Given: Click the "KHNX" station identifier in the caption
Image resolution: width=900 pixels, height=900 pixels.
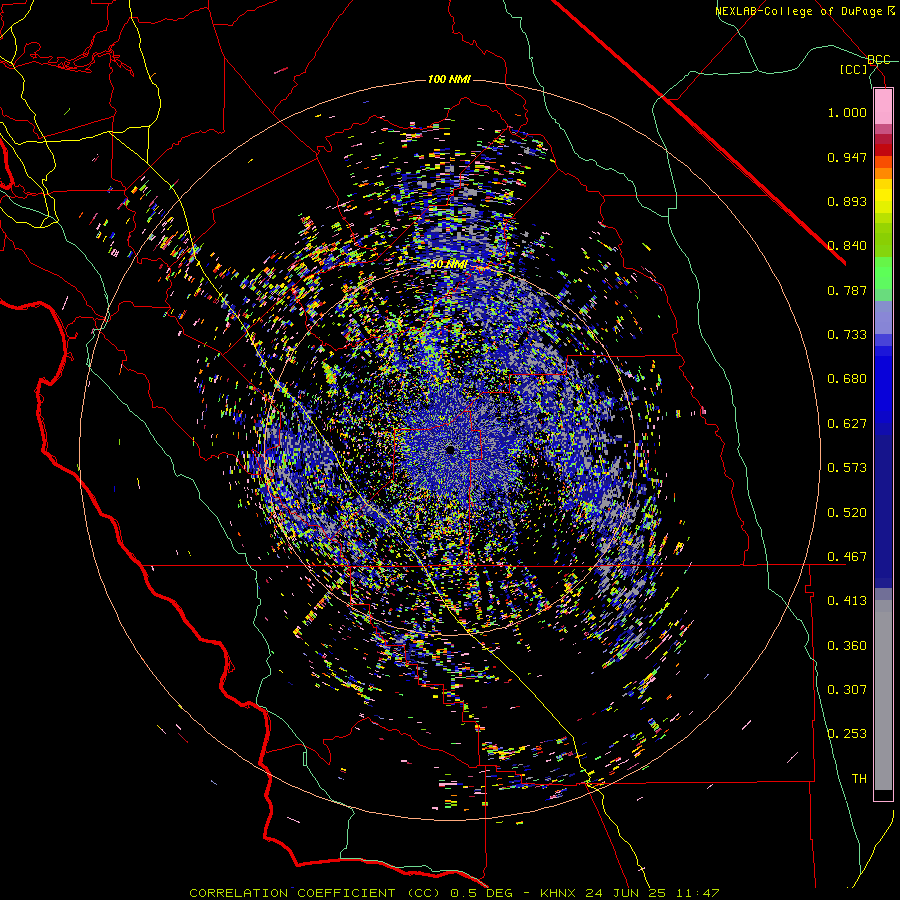Looking at the screenshot, I should click(x=560, y=893).
